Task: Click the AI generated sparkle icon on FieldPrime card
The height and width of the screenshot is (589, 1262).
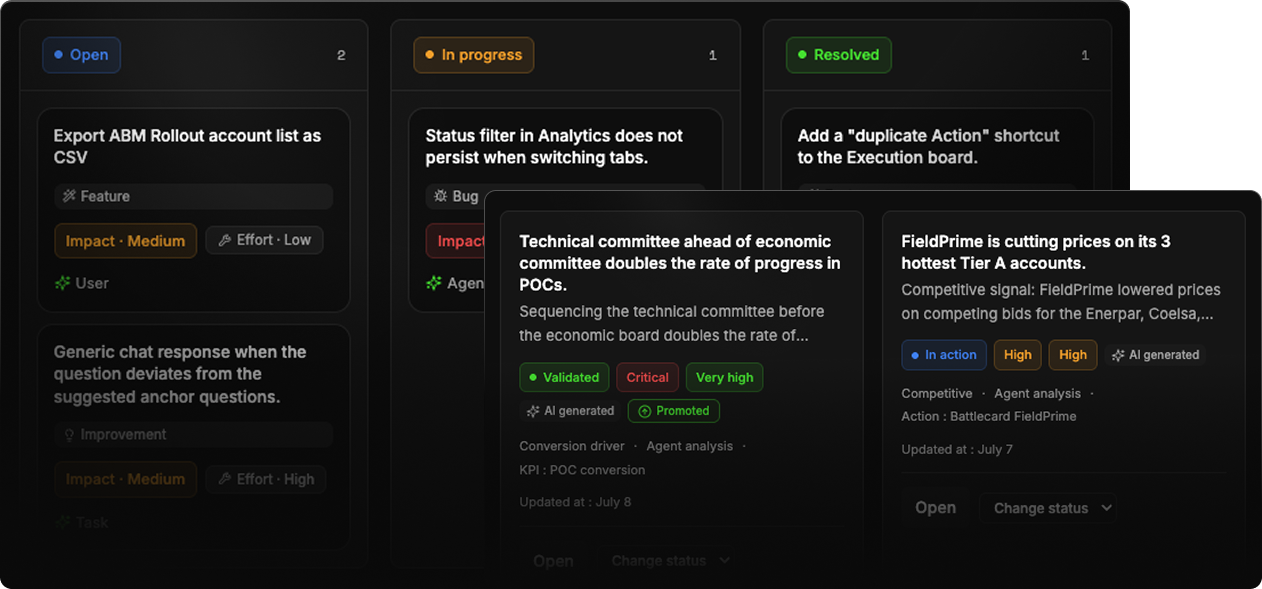Action: [1119, 355]
